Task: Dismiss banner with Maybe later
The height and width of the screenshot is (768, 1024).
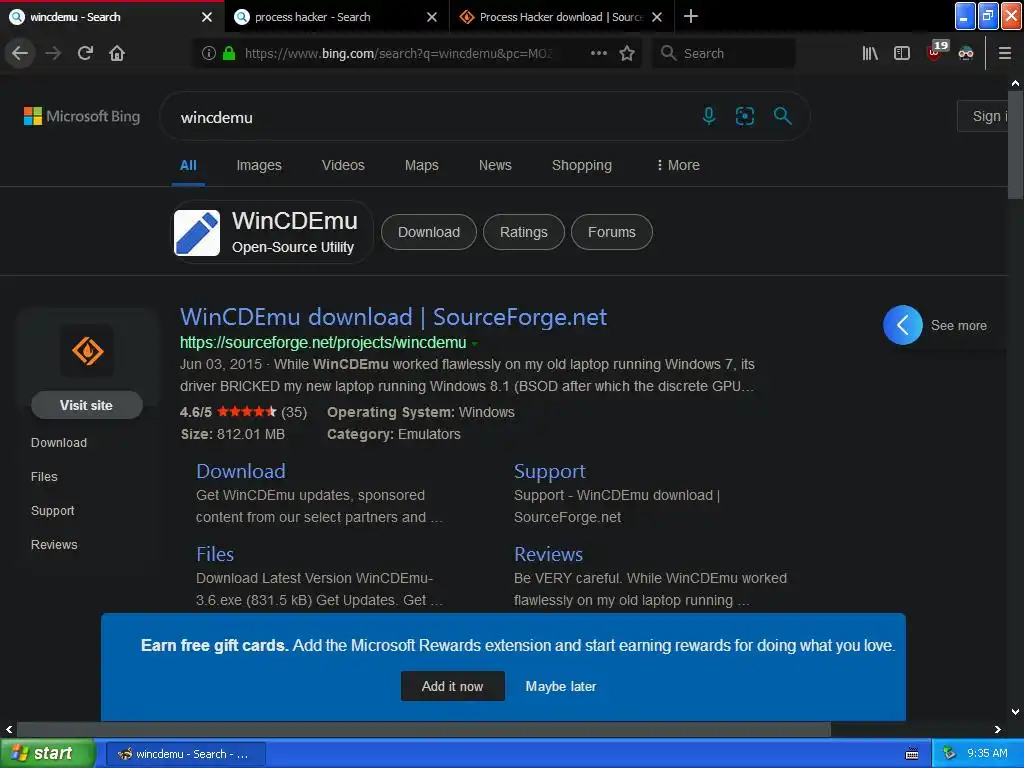Action: tap(560, 686)
